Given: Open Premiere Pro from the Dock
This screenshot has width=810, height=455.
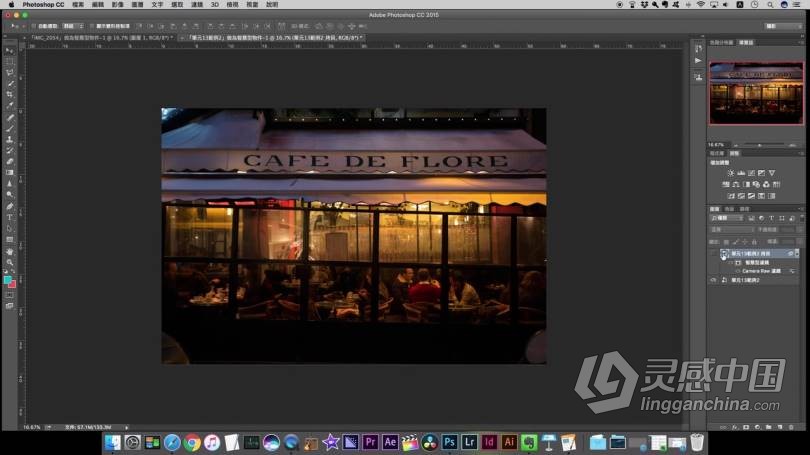Looking at the screenshot, I should tap(370, 442).
